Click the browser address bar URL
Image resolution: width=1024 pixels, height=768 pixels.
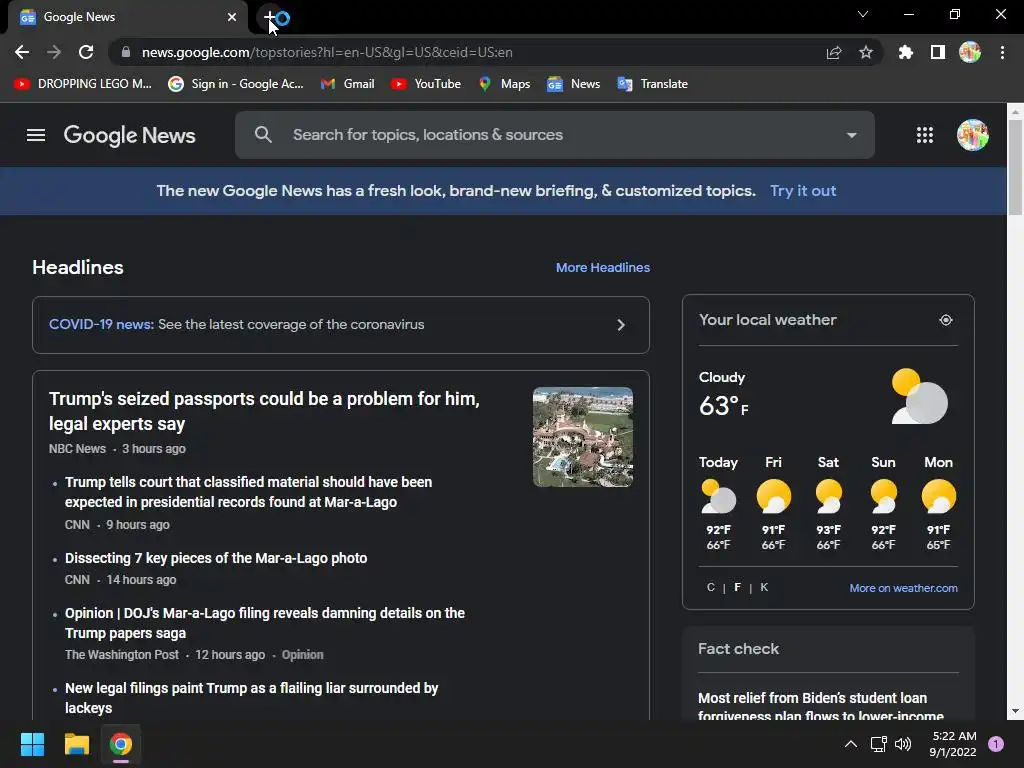coord(327,52)
